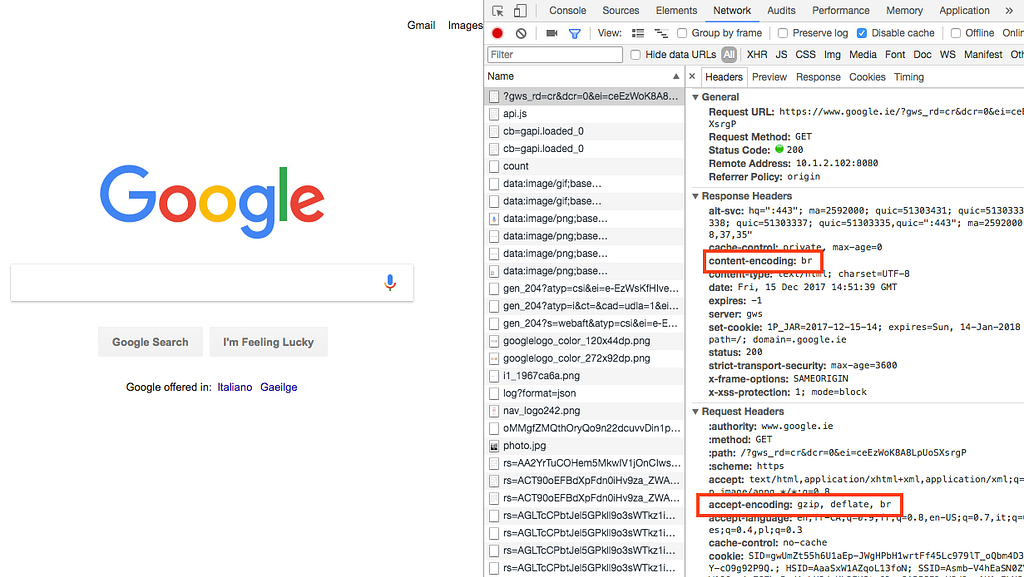
Task: Show the Response tab of the request
Action: tap(818, 77)
